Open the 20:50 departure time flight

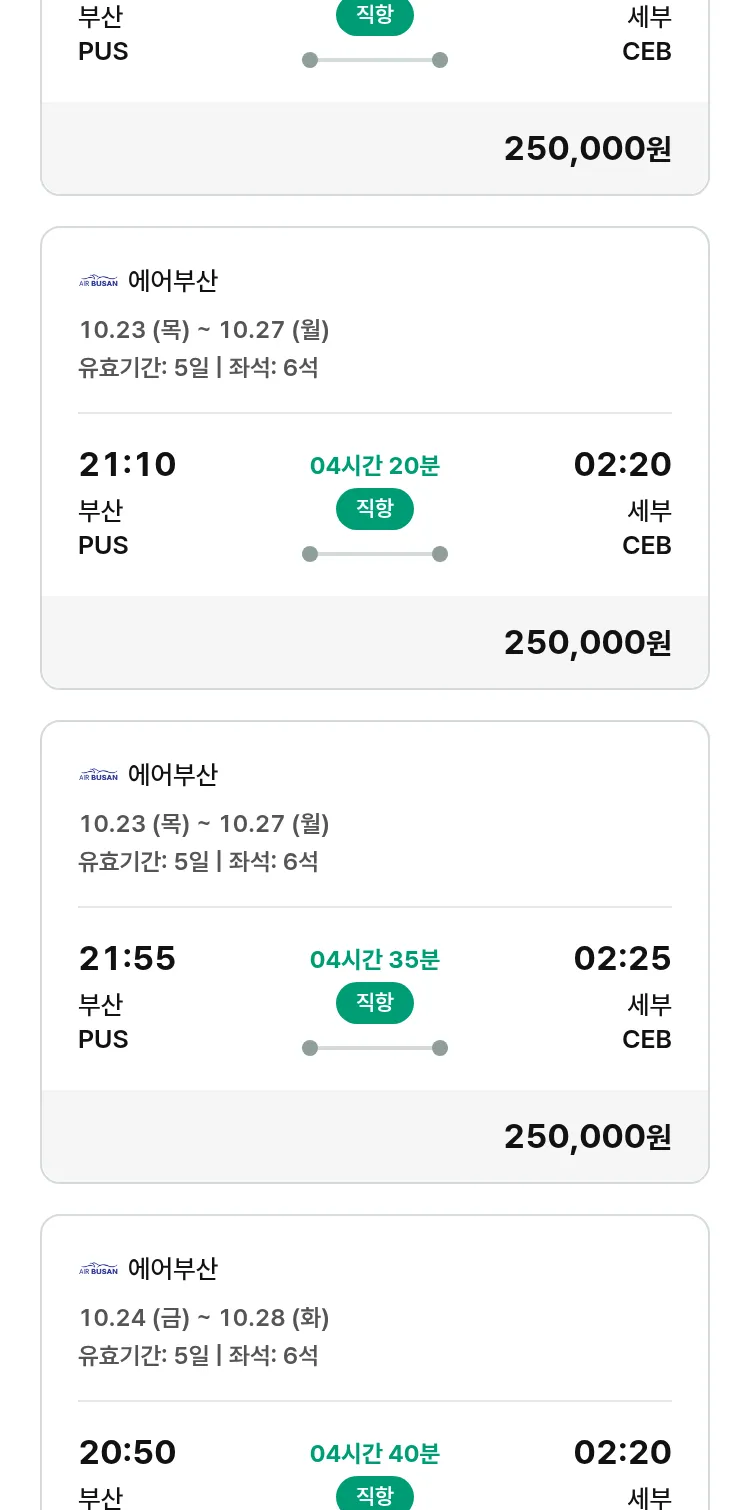[x=127, y=1452]
